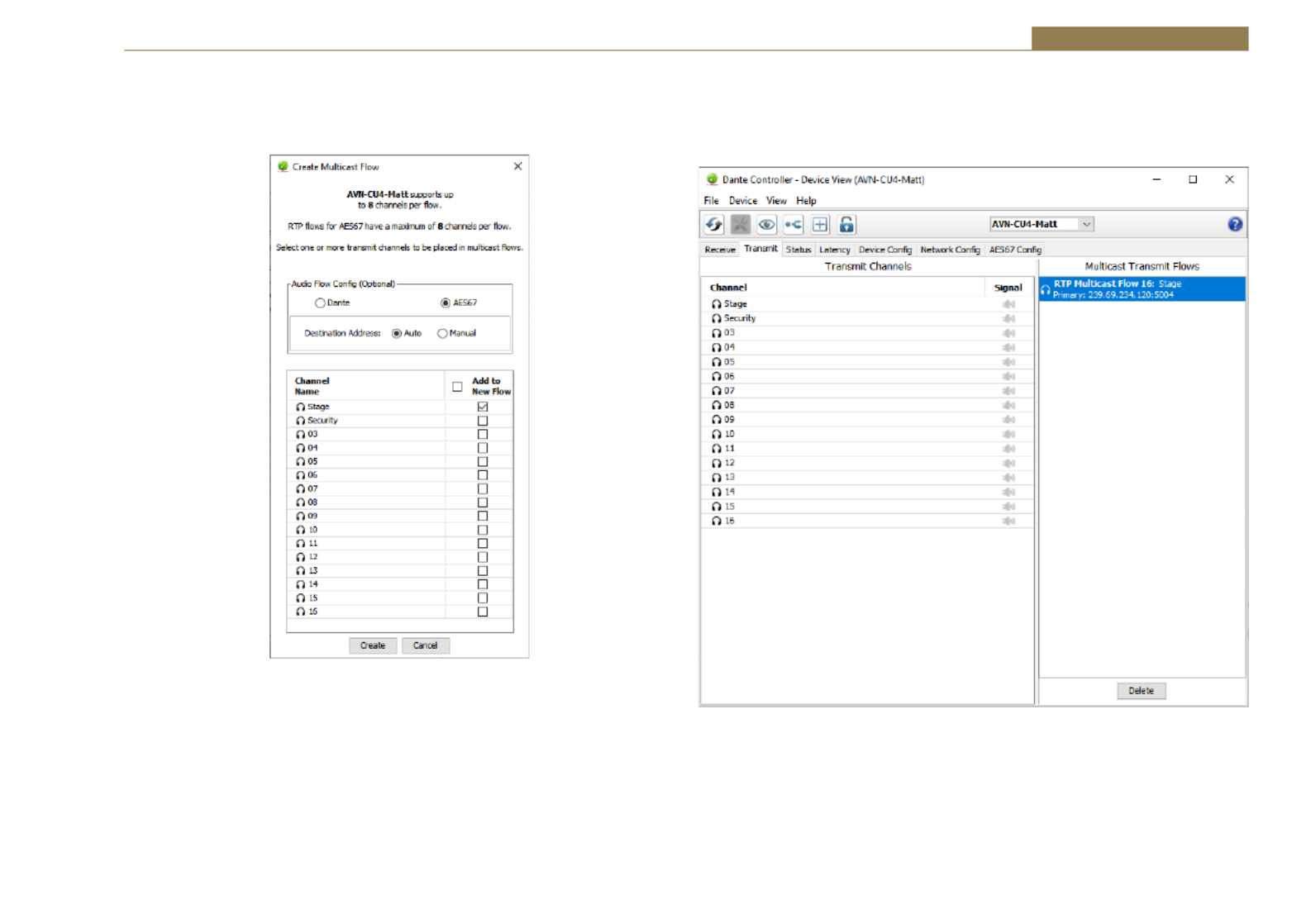
Task: Close the Create Multicast Flow dialog
Action: click(517, 166)
